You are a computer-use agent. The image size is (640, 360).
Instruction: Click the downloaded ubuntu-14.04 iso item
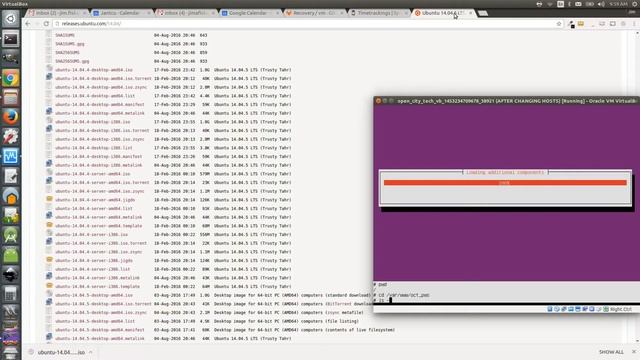(x=61, y=352)
